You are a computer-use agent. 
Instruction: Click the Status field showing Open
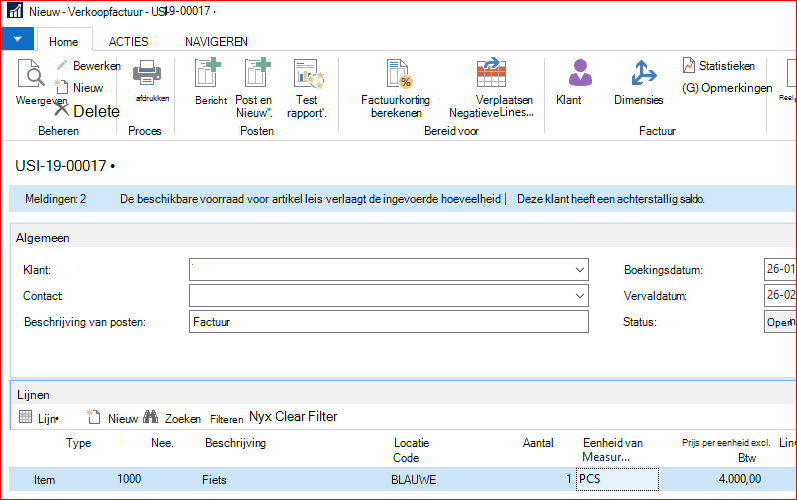[x=780, y=322]
